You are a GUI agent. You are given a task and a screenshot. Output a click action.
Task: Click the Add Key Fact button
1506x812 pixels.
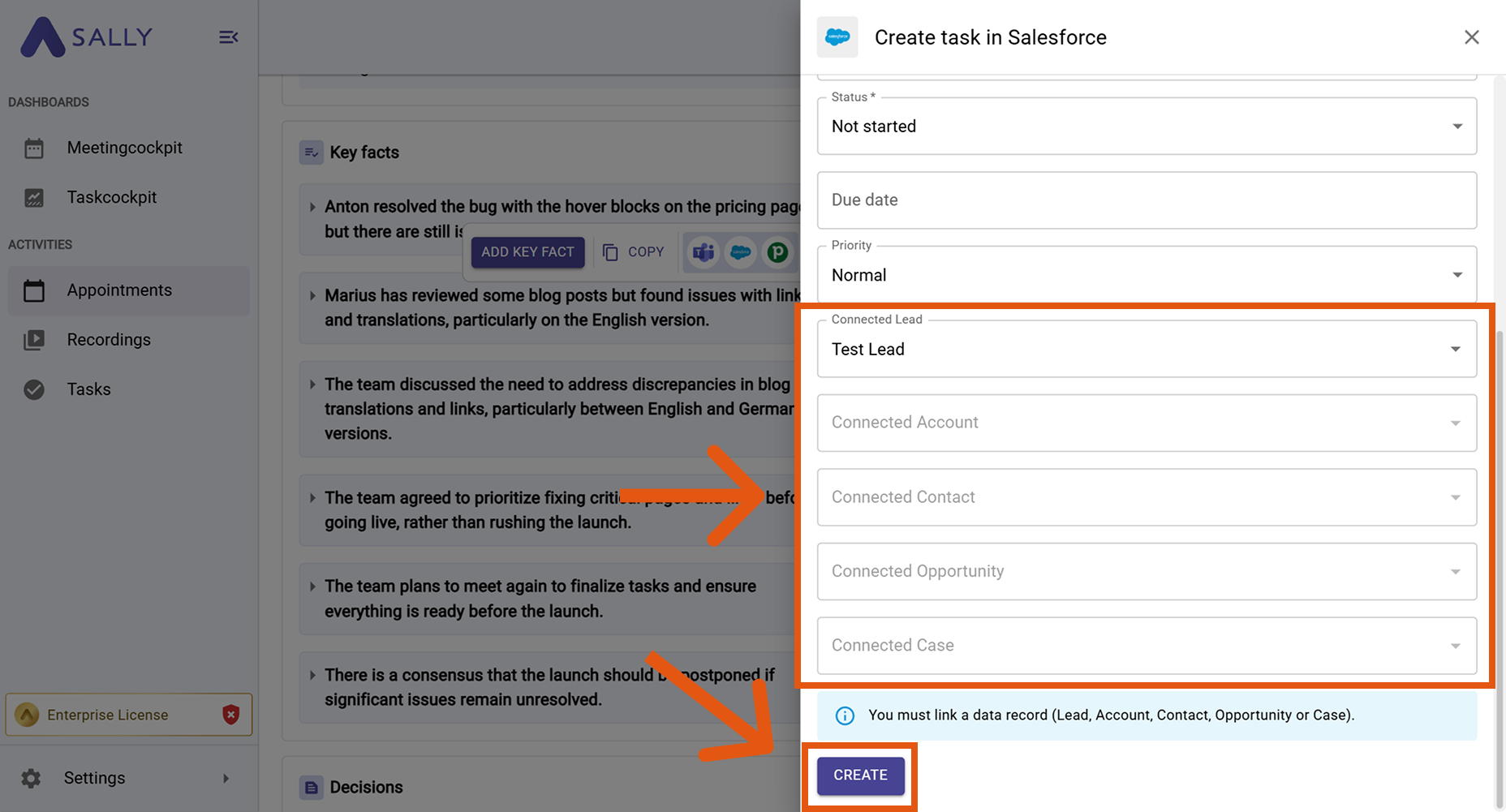point(527,252)
